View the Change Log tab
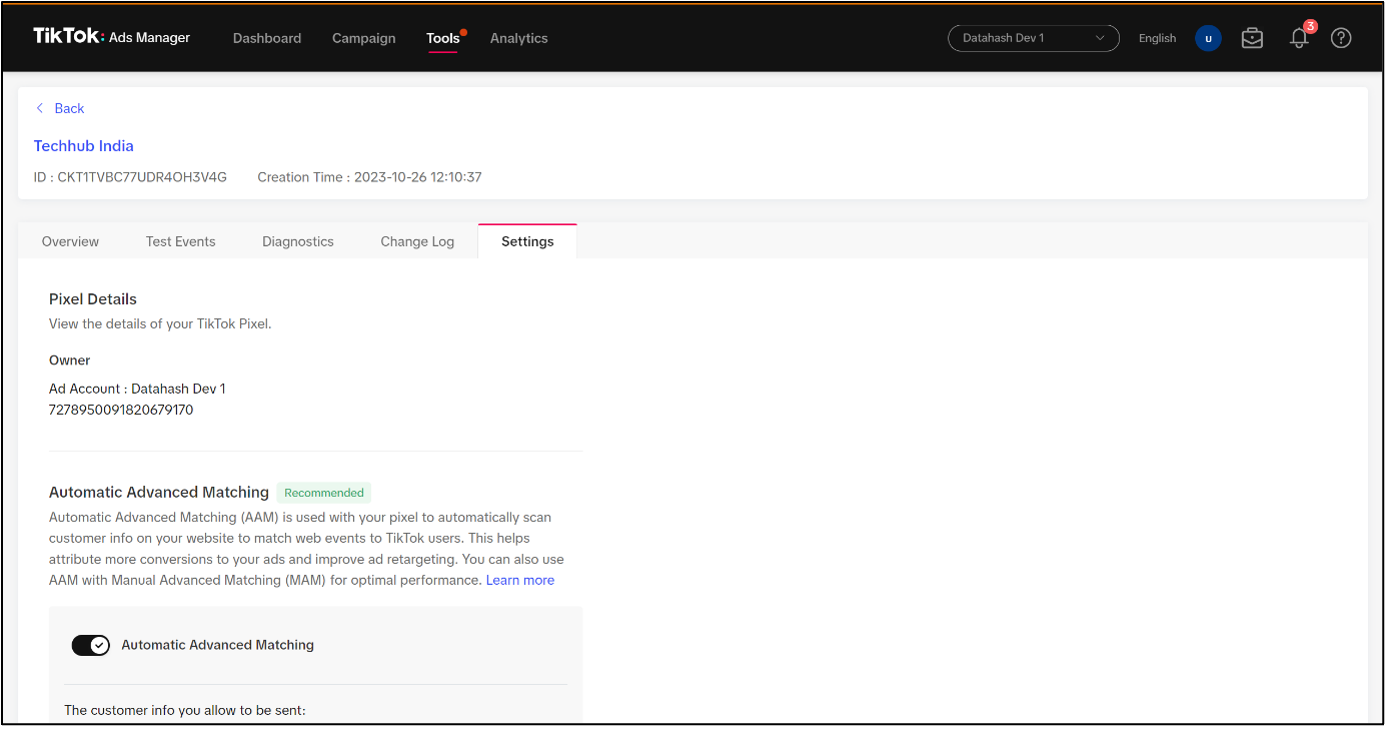1390x730 pixels. point(417,241)
